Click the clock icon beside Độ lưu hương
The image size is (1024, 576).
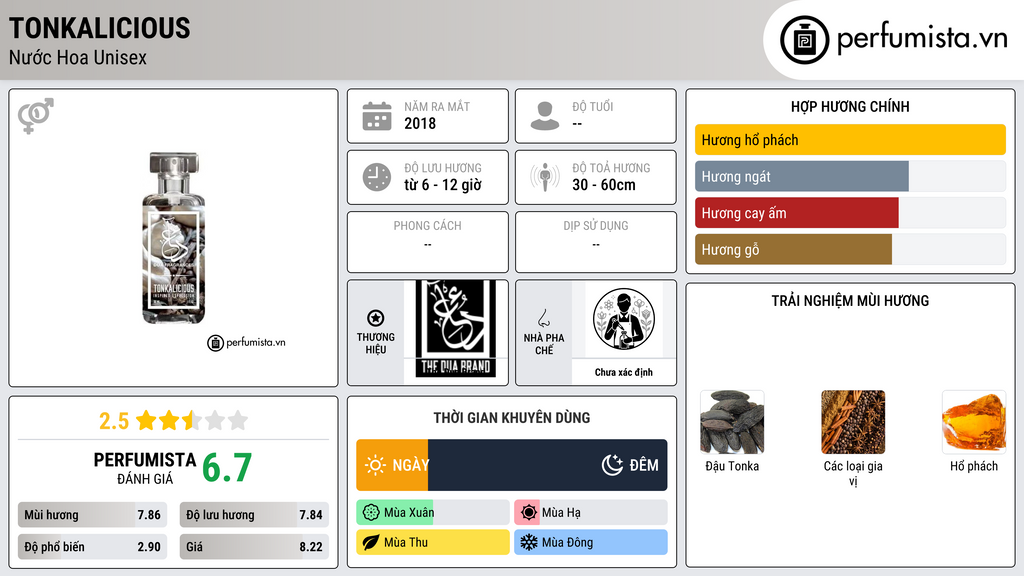click(x=377, y=177)
